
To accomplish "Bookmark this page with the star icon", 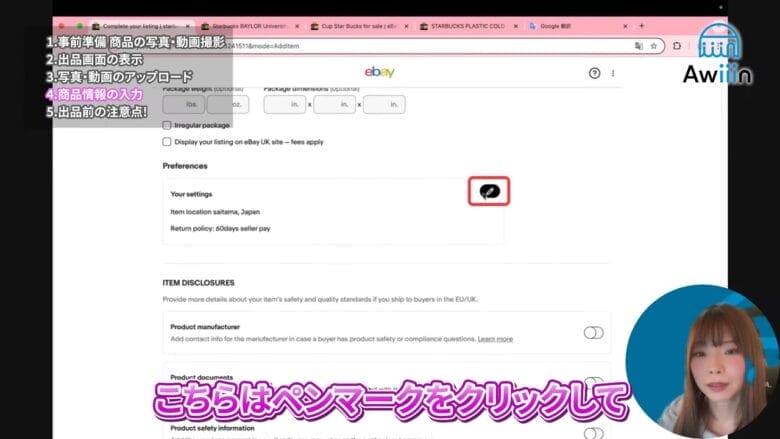I will [654, 46].
